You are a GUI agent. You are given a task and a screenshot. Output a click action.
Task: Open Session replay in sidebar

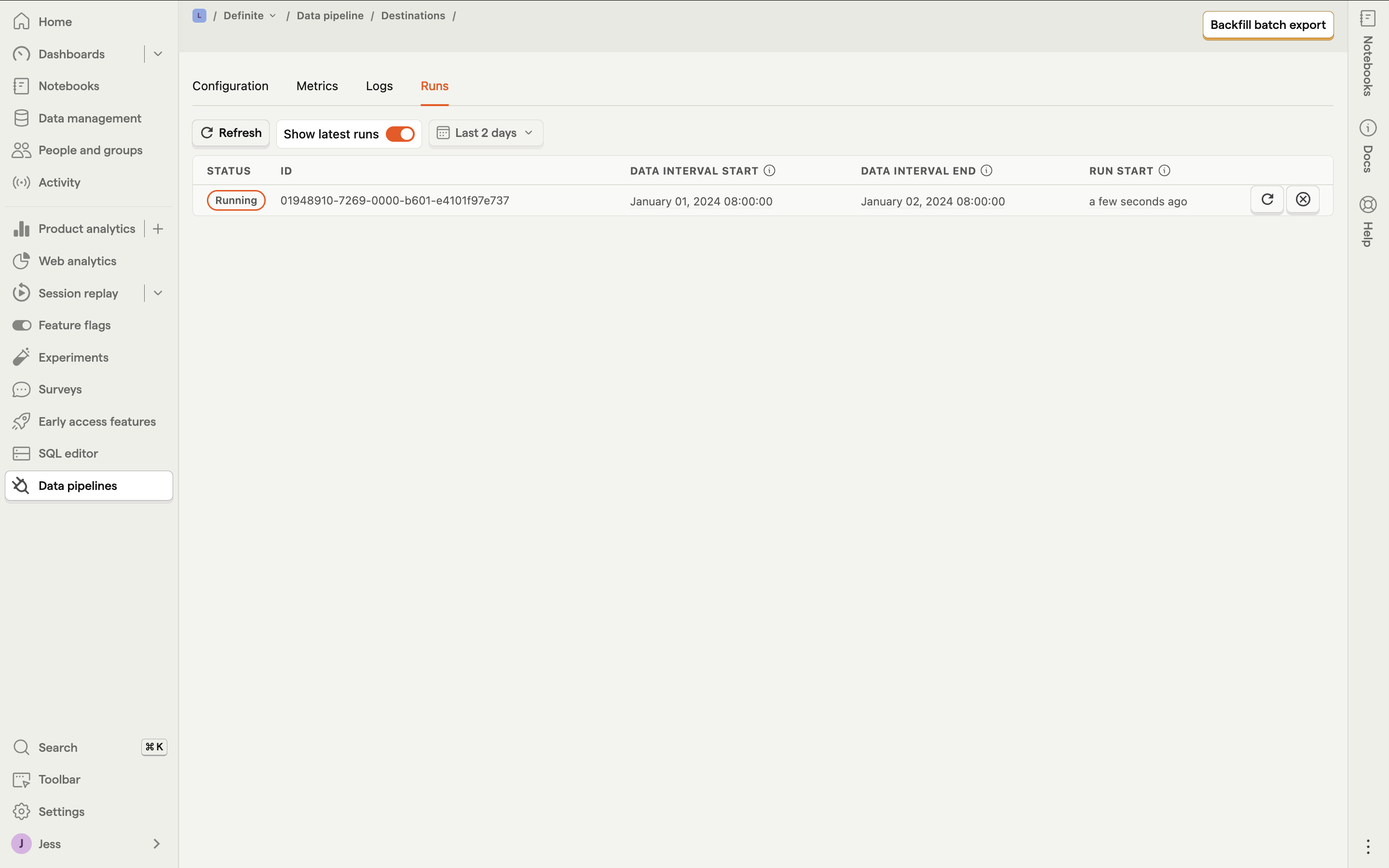tap(78, 293)
